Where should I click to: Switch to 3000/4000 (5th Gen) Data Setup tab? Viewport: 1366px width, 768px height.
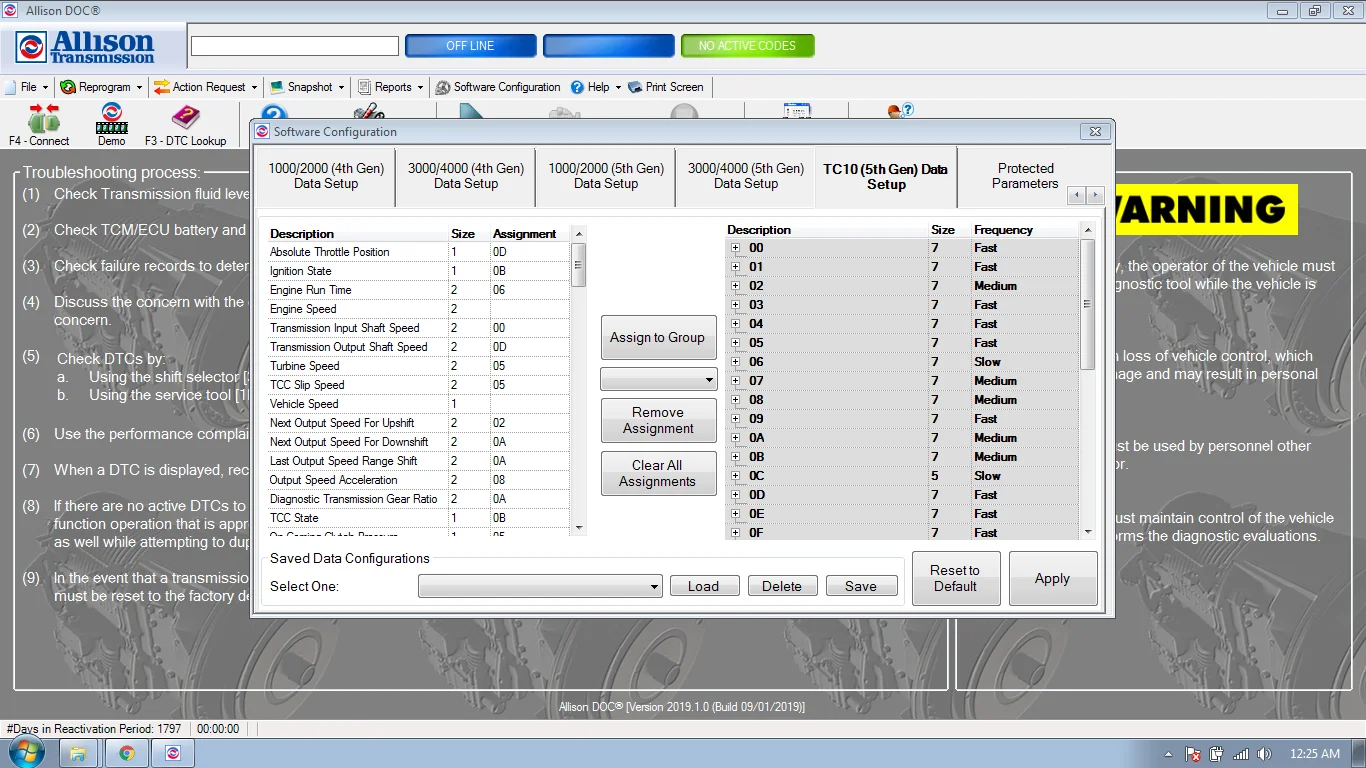coord(745,176)
